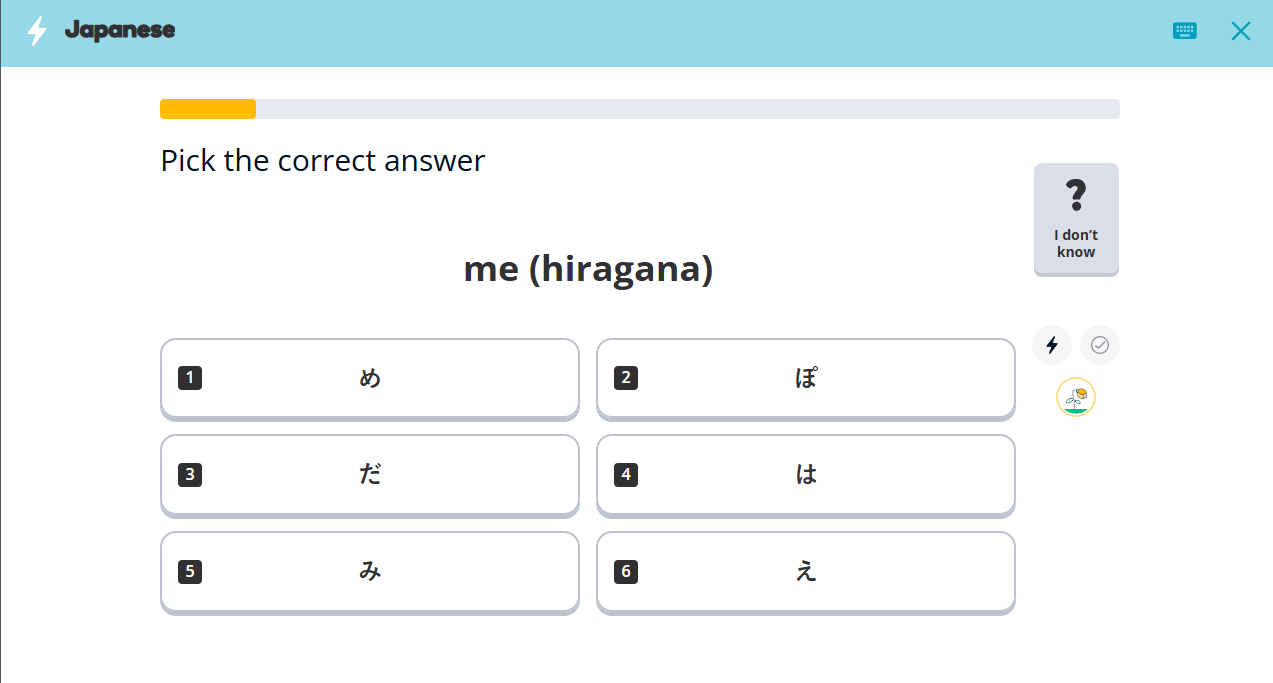Toggle the speed review lightning icon

[1052, 345]
